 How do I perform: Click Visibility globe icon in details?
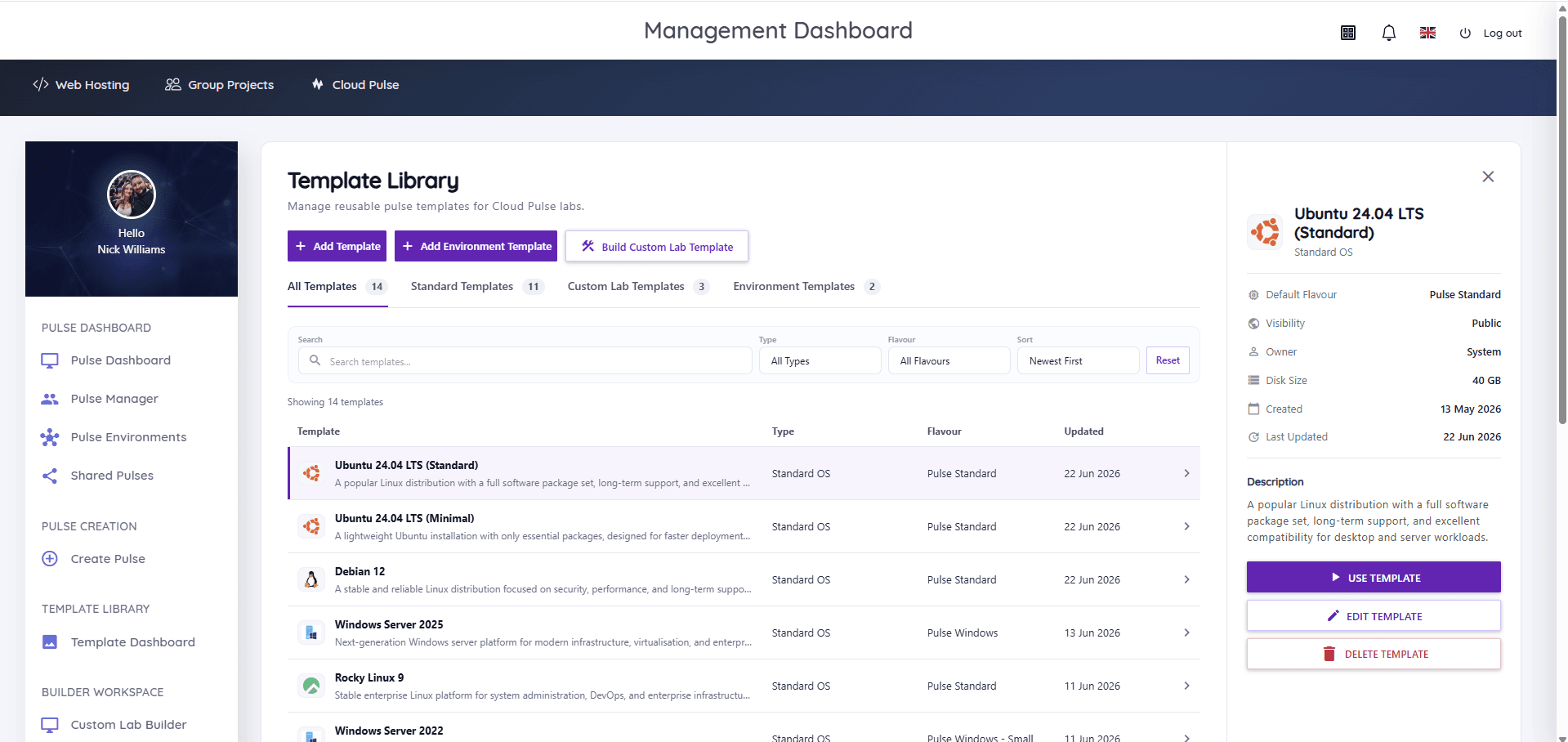click(1253, 324)
